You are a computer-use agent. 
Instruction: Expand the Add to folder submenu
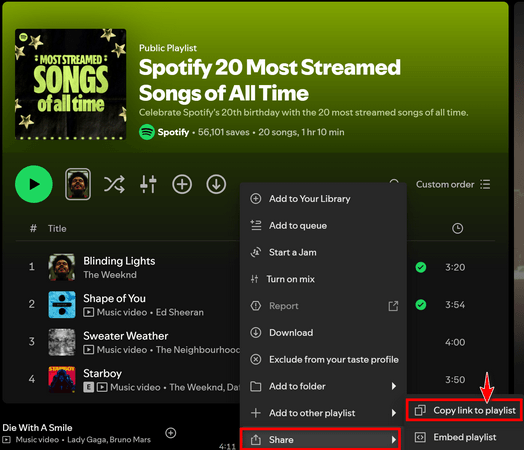[x=323, y=386]
